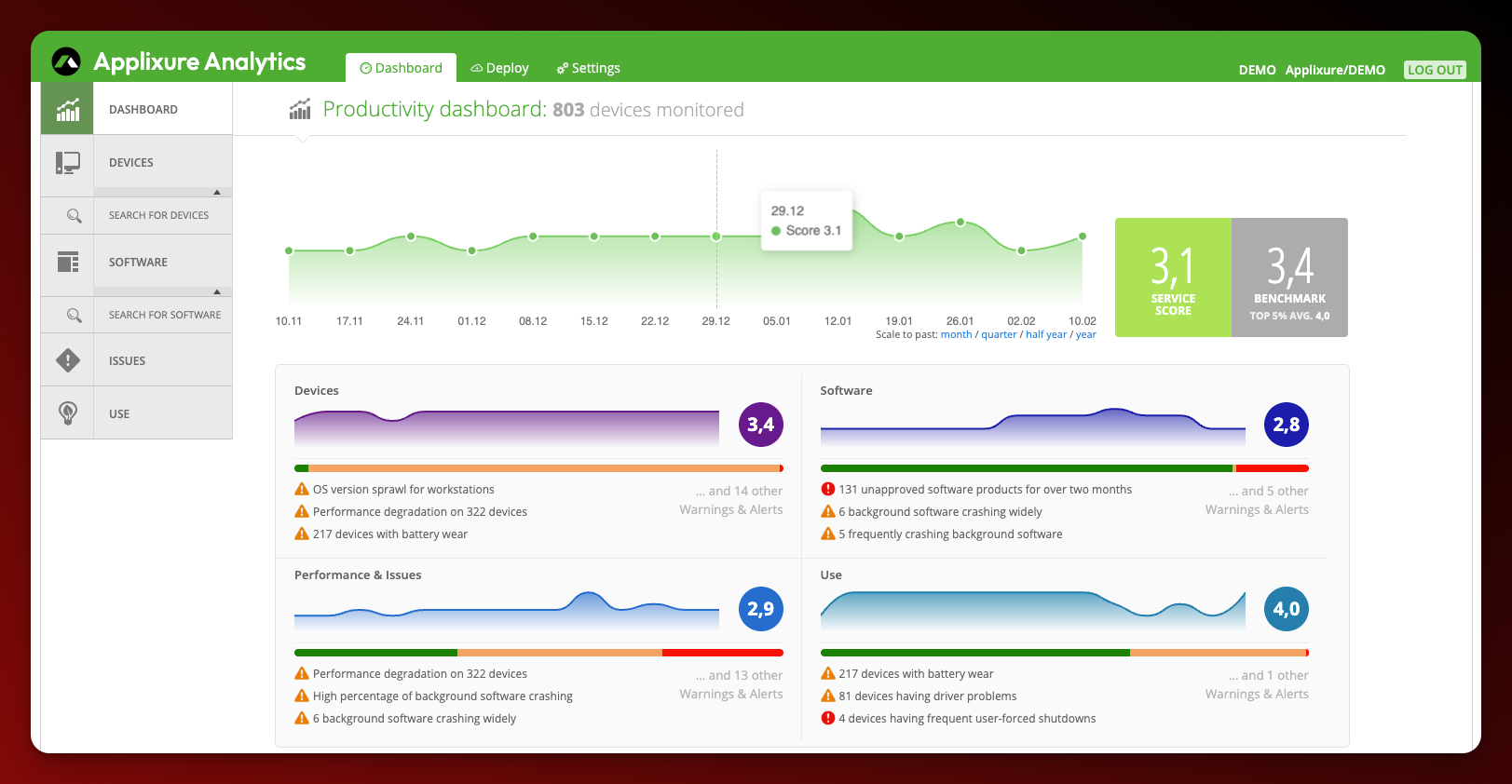The height and width of the screenshot is (784, 1512).
Task: Open Use '... and 1 other' warnings
Action: (1257, 684)
